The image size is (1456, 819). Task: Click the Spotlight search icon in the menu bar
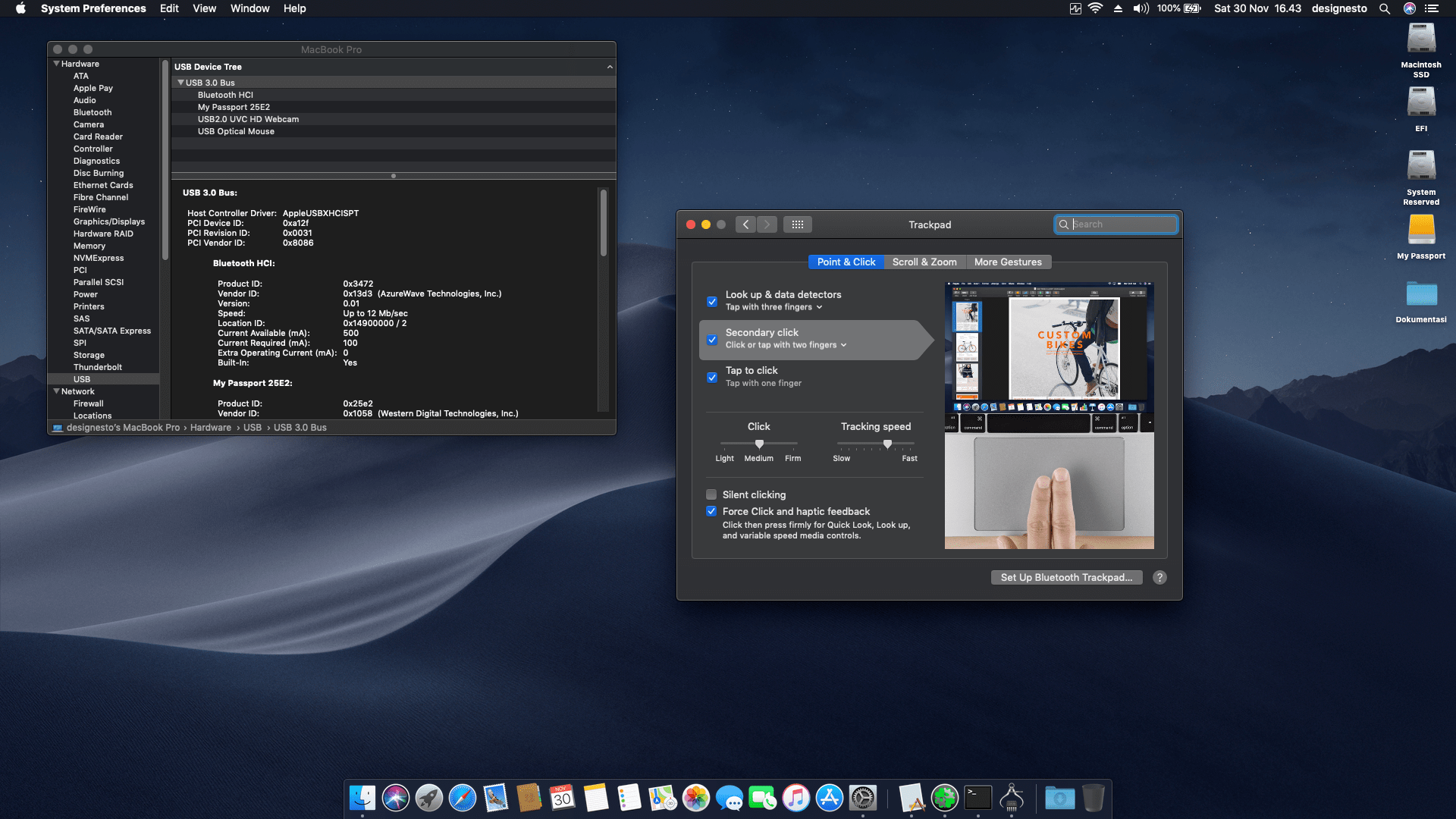pyautogui.click(x=1385, y=8)
